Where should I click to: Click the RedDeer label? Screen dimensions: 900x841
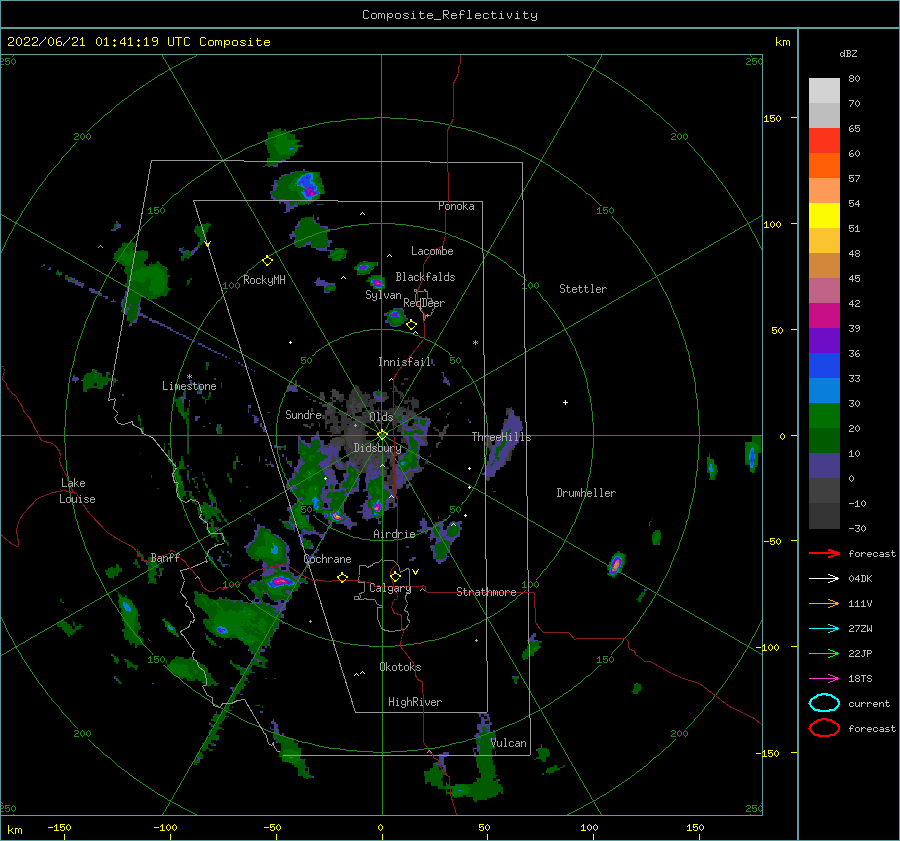tap(424, 303)
